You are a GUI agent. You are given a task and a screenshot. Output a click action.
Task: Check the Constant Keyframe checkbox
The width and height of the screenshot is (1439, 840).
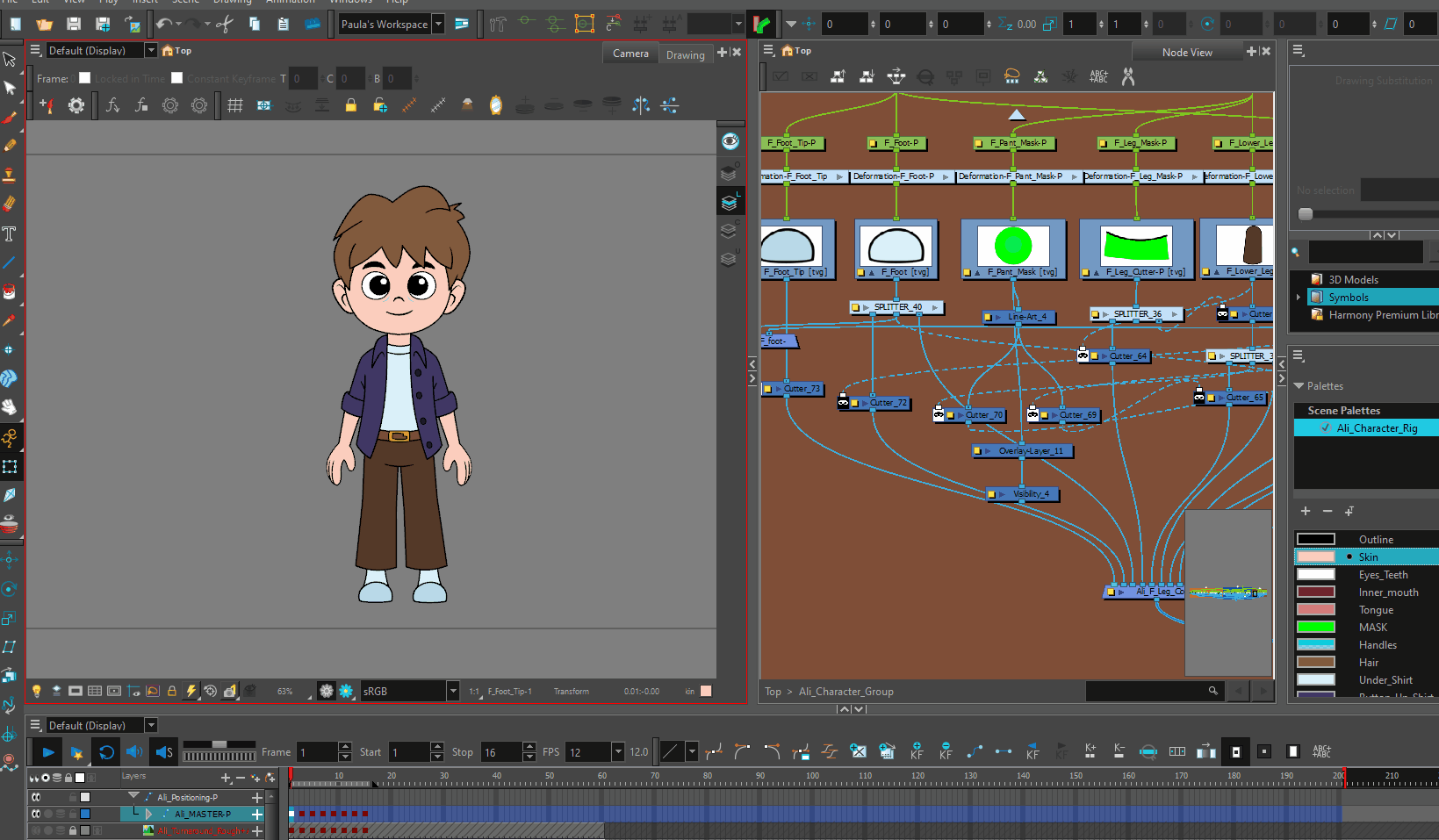176,78
